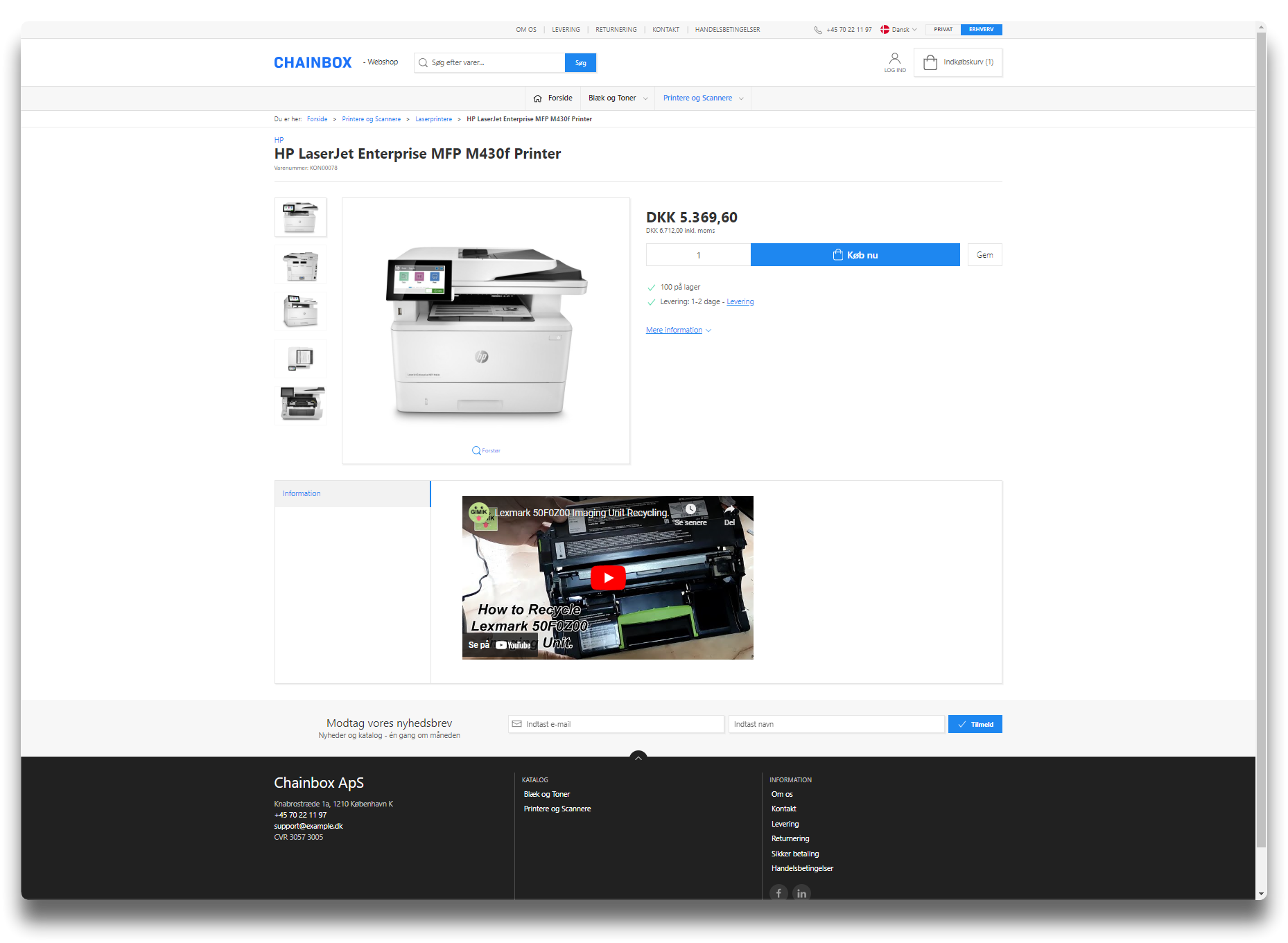Switch to Privat pricing mode
Screen dimensions: 1288x943
point(943,30)
